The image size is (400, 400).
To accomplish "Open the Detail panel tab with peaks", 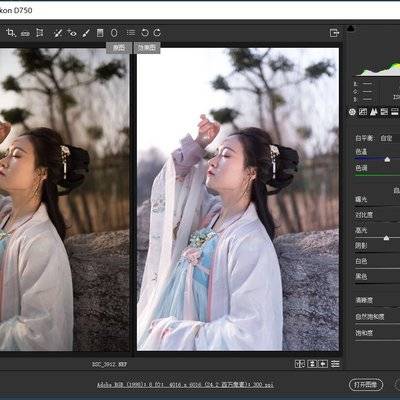I will (x=374, y=112).
